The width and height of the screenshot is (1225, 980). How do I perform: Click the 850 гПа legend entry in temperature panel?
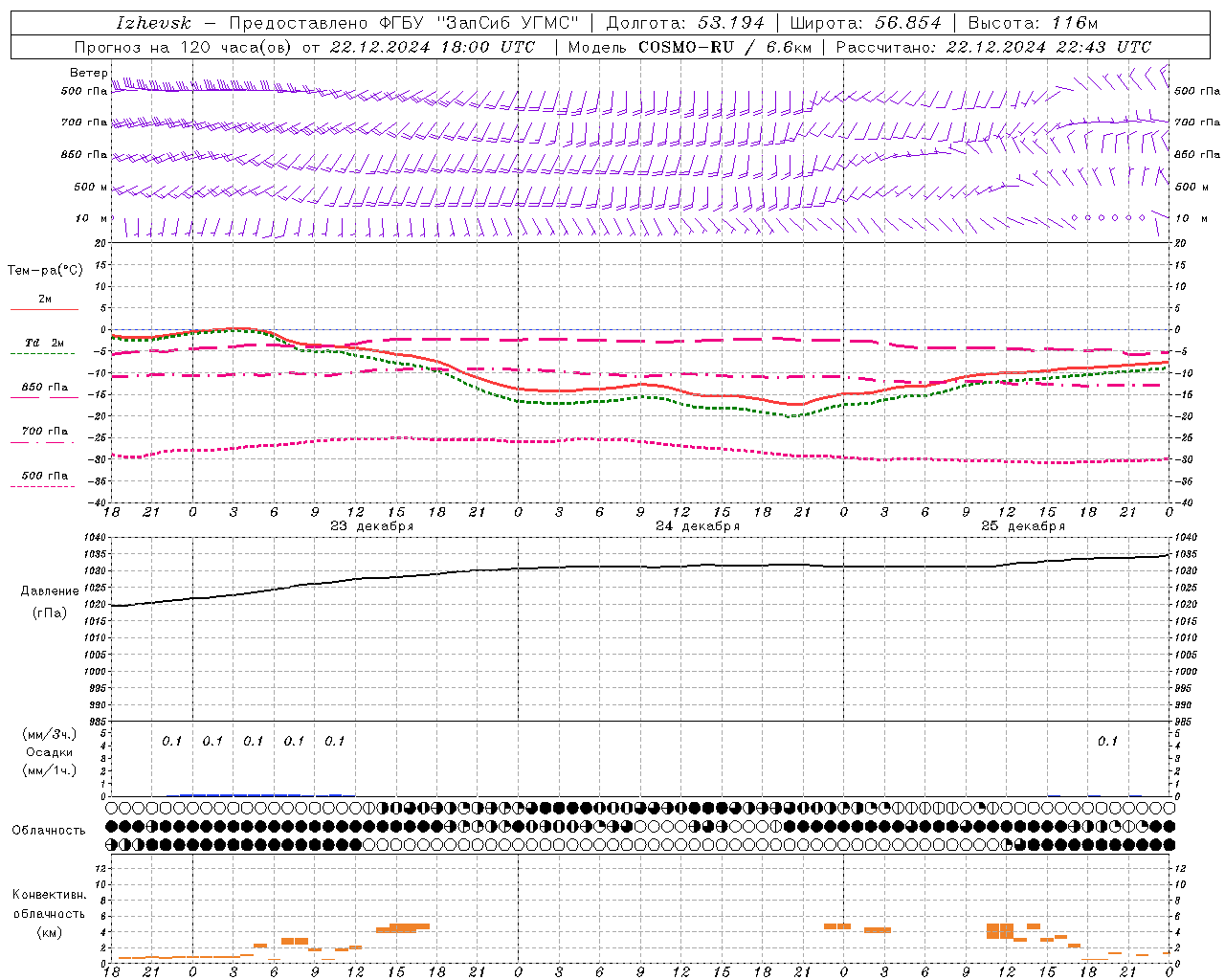(45, 388)
